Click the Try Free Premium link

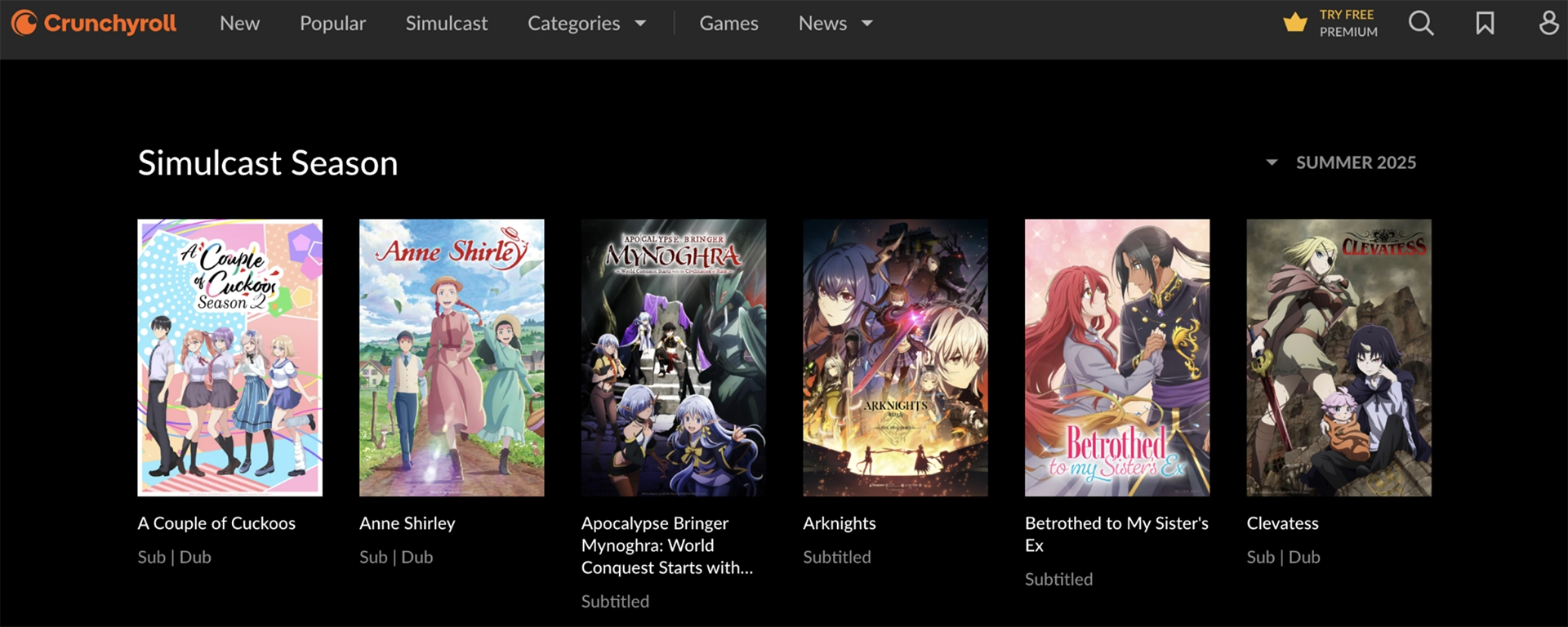[1348, 24]
